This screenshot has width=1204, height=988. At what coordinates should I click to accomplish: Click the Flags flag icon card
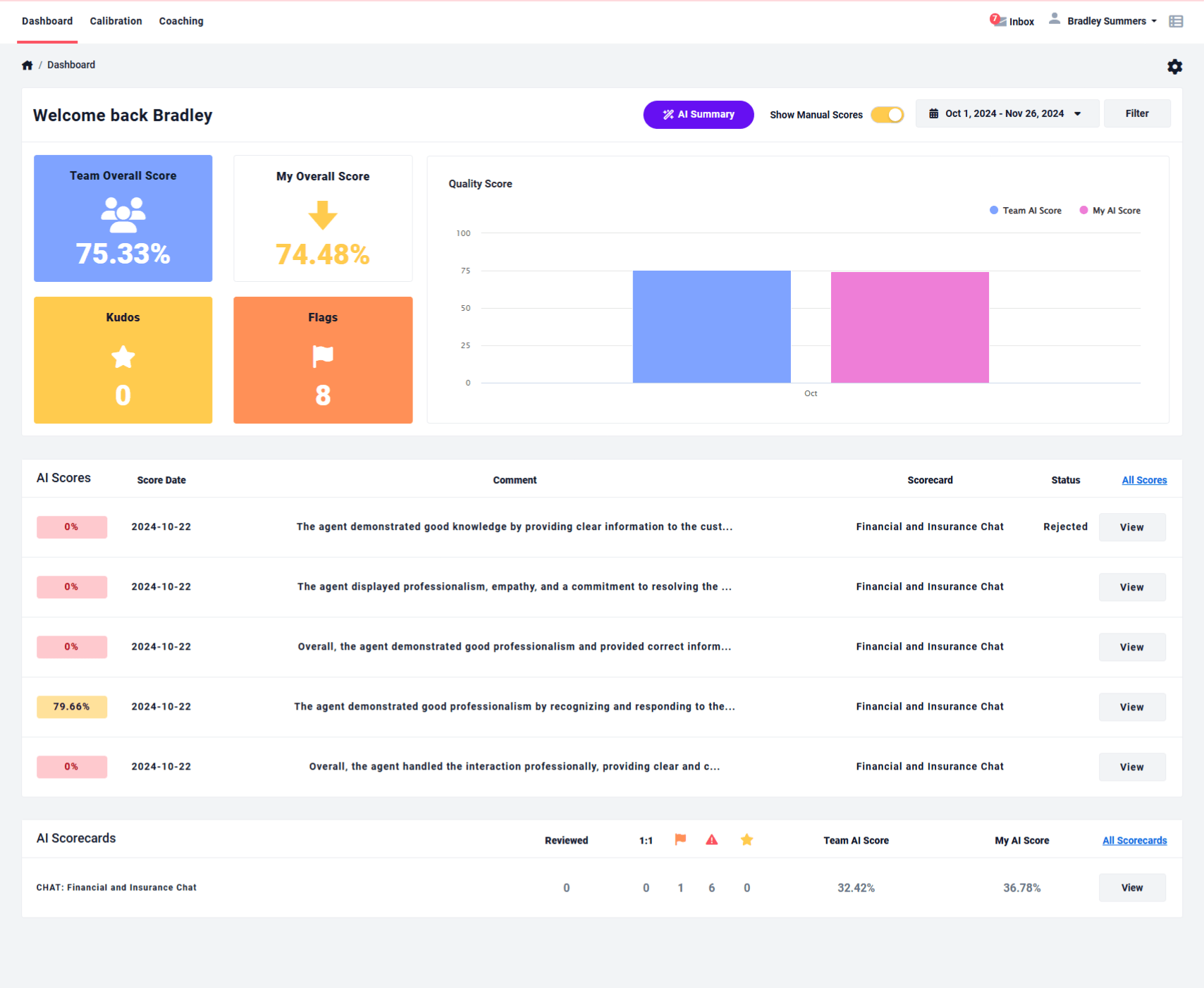(x=323, y=357)
